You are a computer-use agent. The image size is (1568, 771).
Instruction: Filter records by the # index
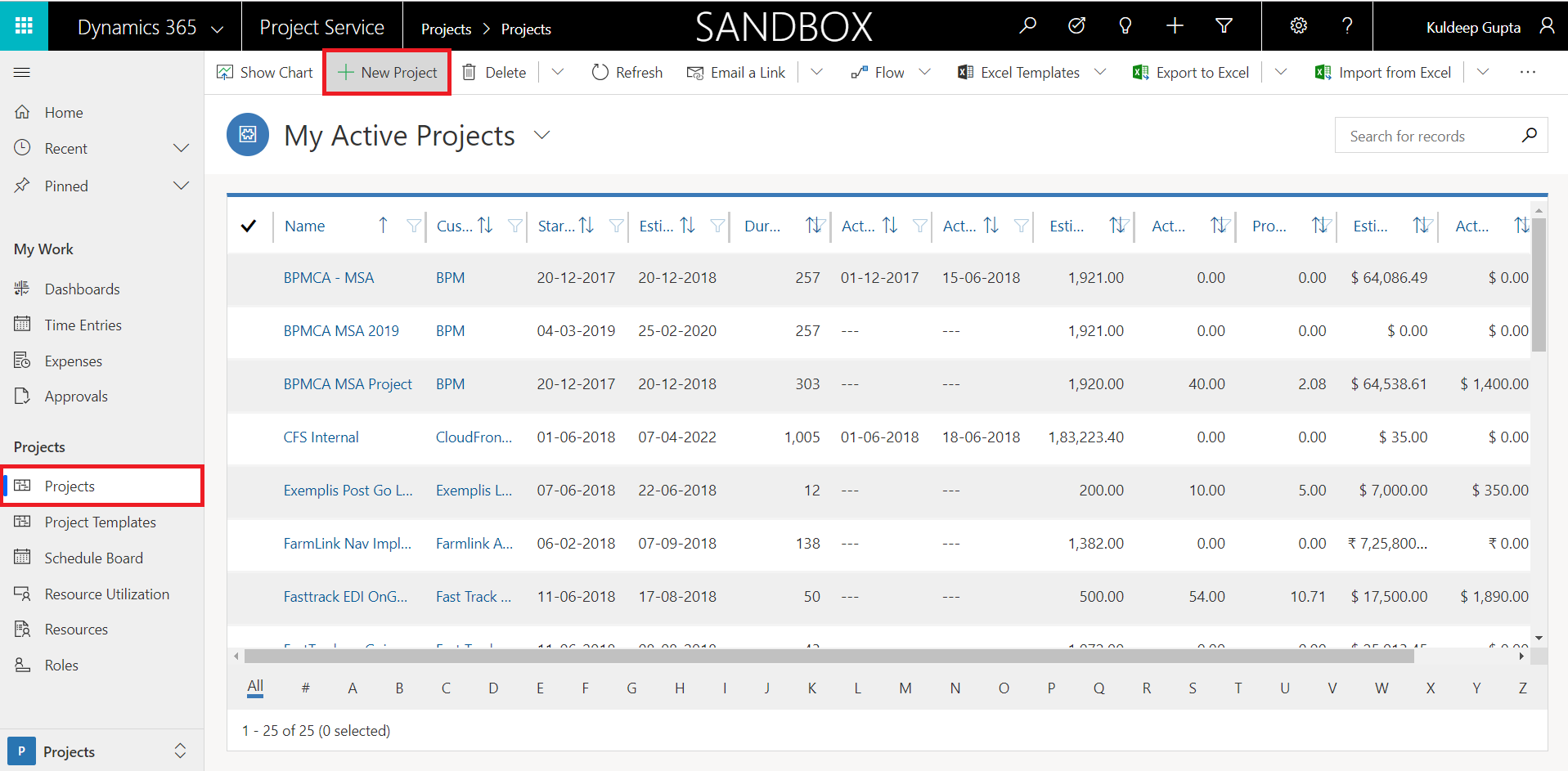(x=305, y=688)
